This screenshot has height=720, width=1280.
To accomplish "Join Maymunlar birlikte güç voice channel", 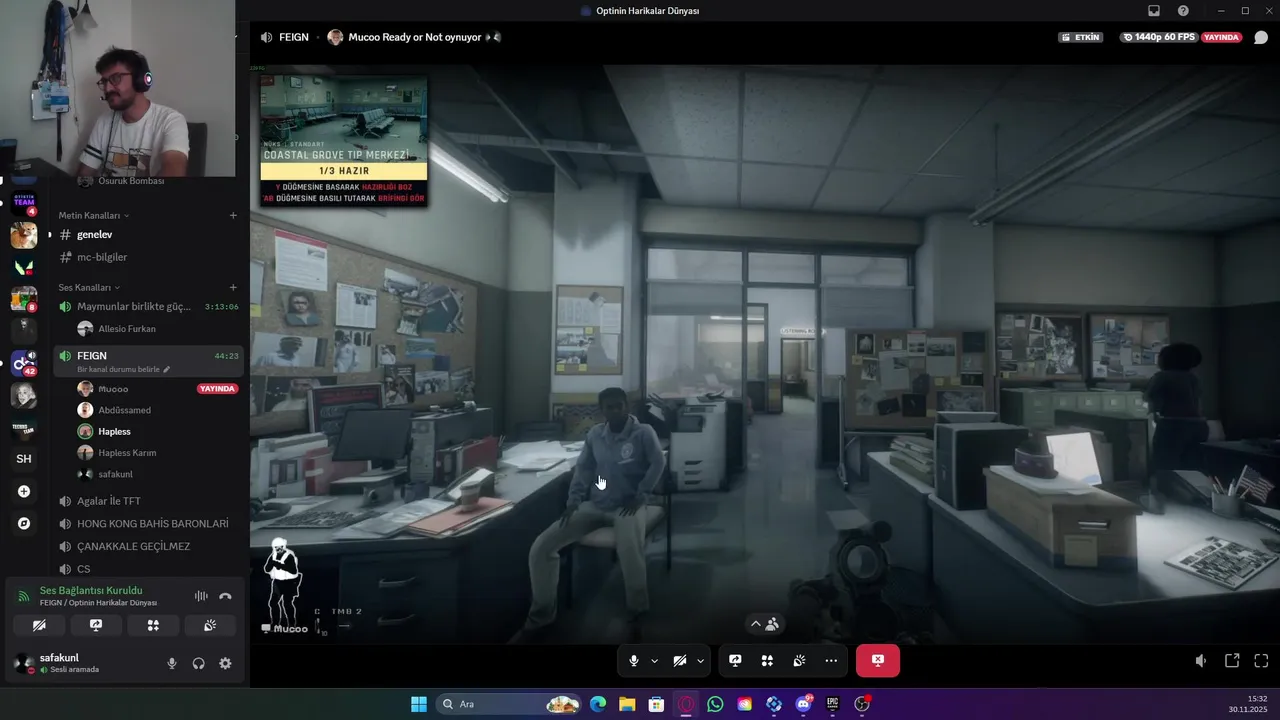I will coord(147,306).
